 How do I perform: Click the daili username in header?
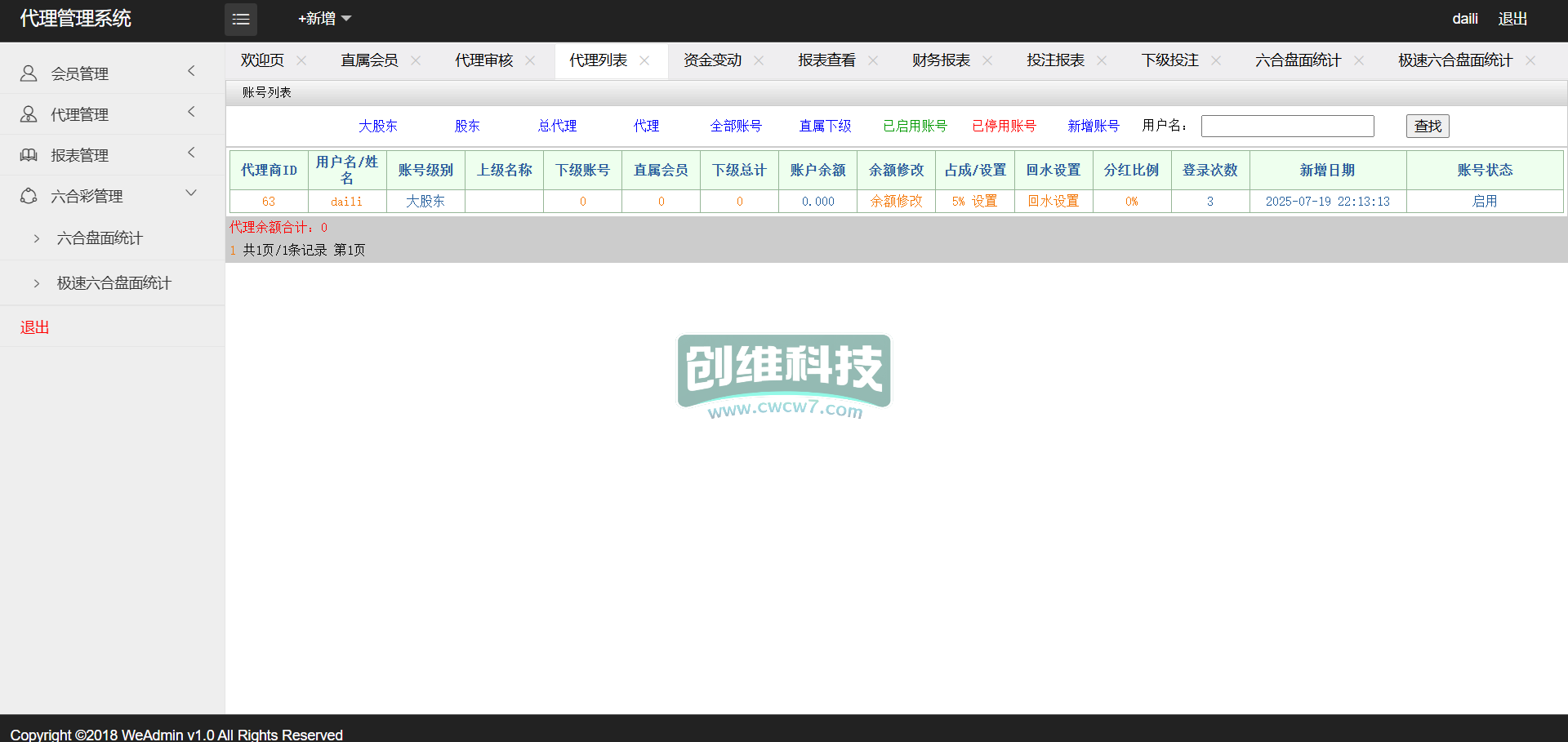tap(1465, 19)
